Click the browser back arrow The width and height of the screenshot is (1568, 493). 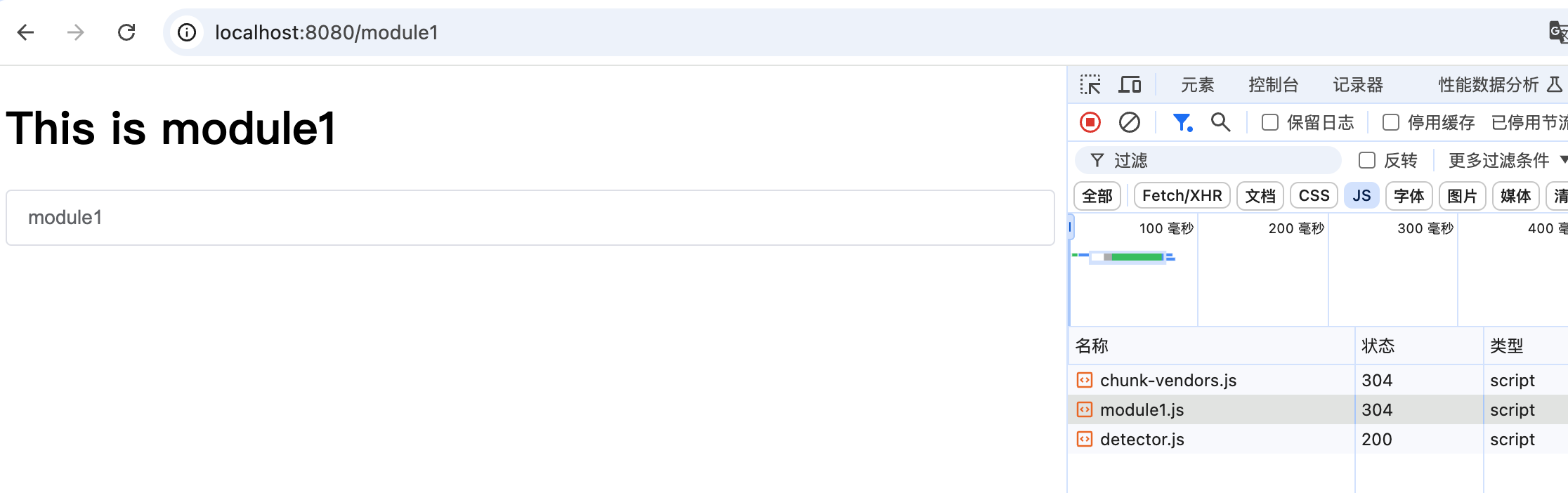26,32
